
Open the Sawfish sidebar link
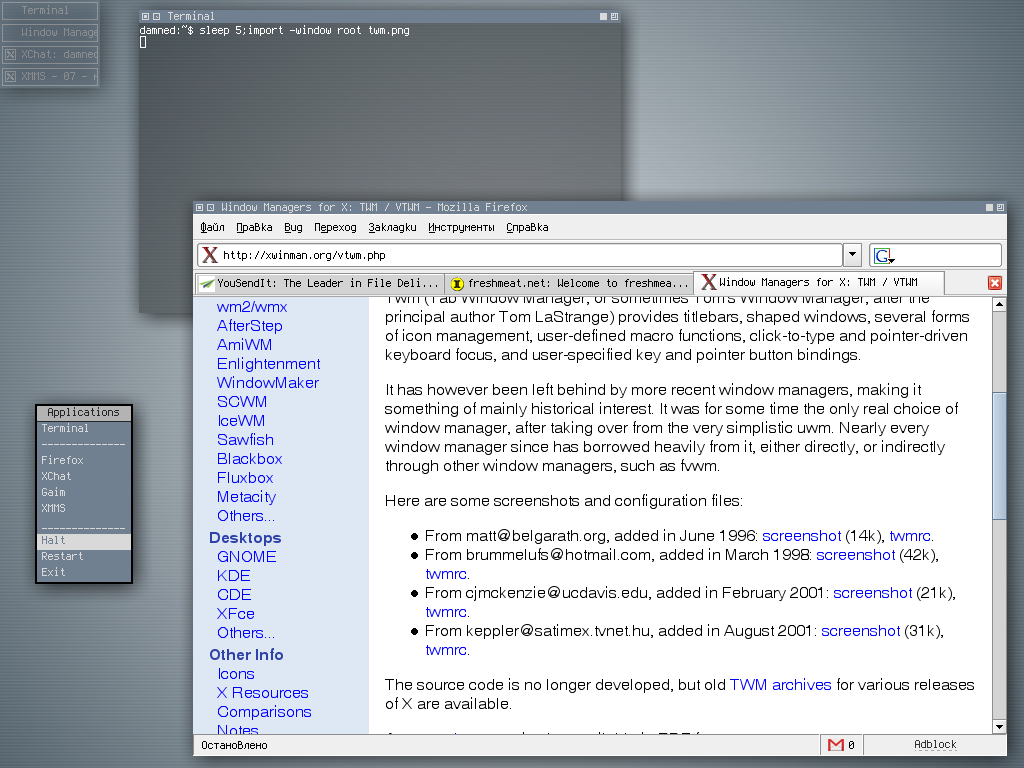tap(245, 440)
